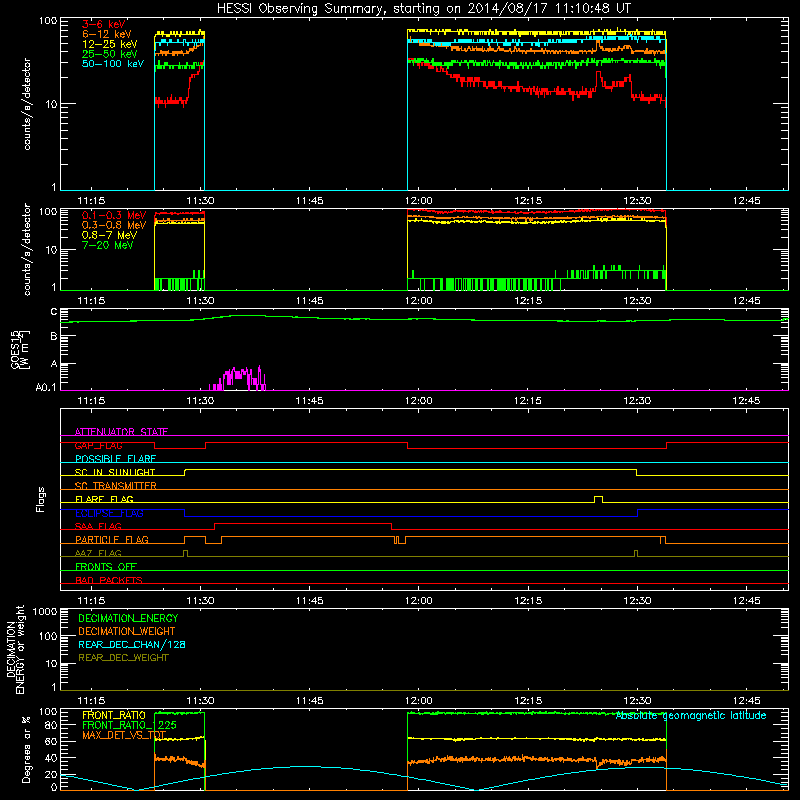
Task: Click the 12:45 tick label under GOES15 panel
Action: (x=746, y=401)
